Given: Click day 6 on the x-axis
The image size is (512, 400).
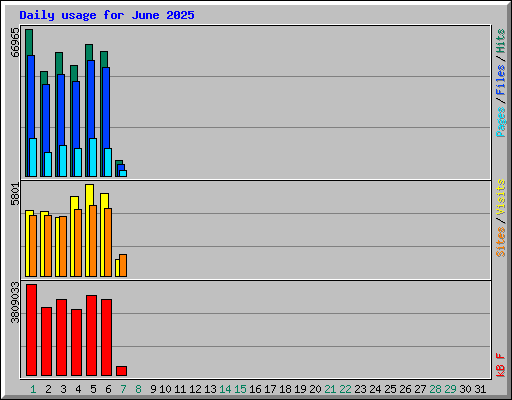Looking at the screenshot, I should click(108, 389).
